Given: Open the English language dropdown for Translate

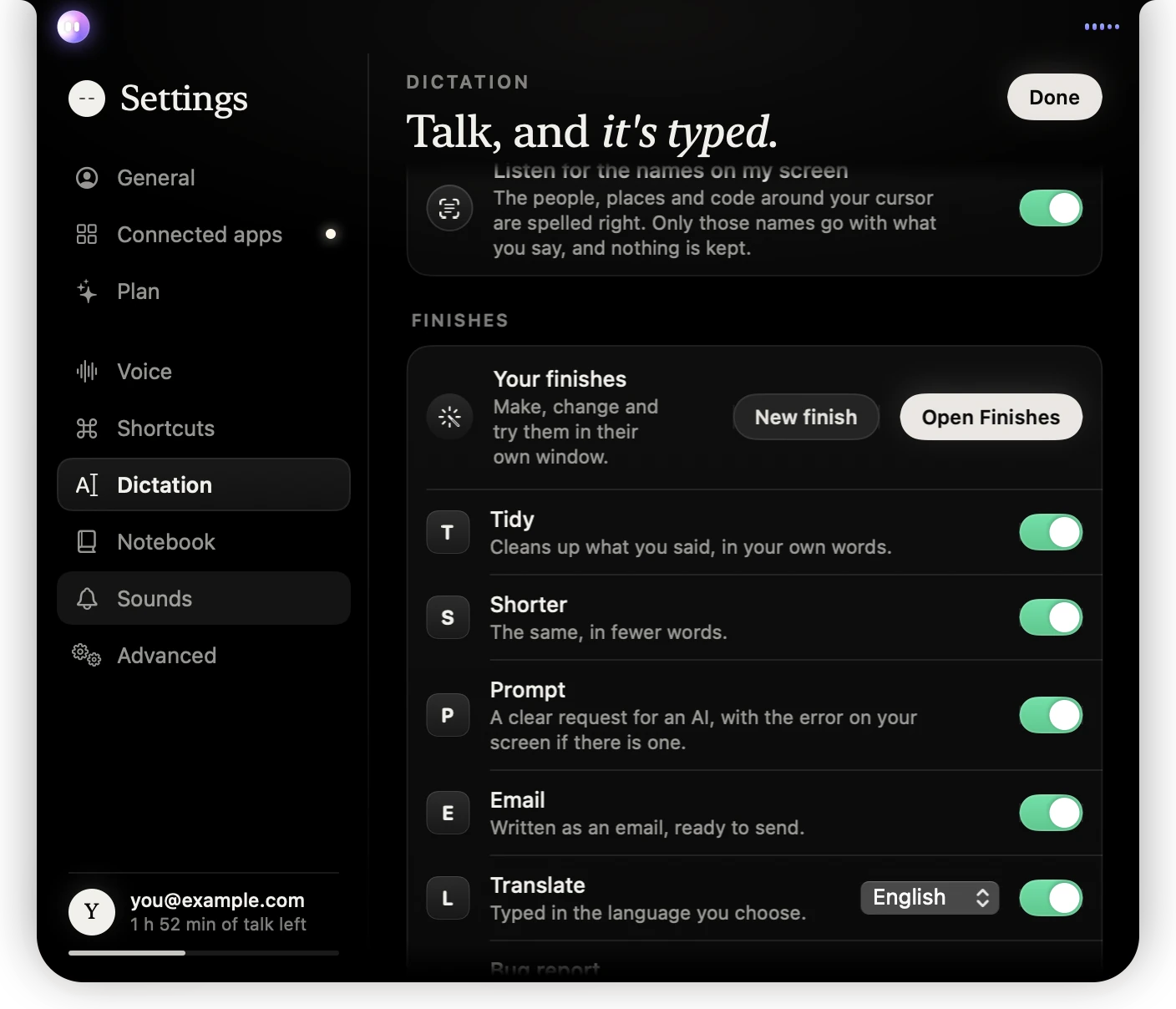Looking at the screenshot, I should pyautogui.click(x=930, y=898).
